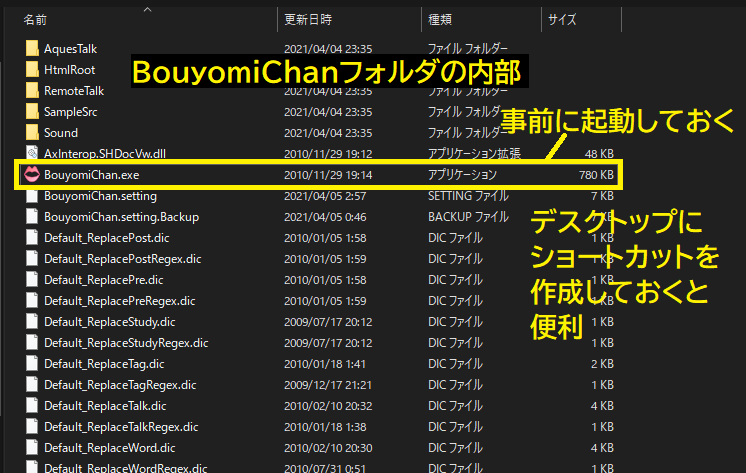The width and height of the screenshot is (746, 473).
Task: Select BouyomiChan.exe file name
Action: pyautogui.click(x=91, y=175)
